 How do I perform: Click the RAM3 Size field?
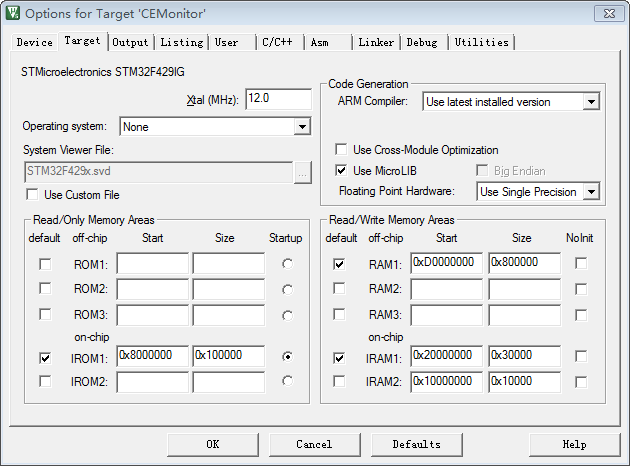pos(524,315)
